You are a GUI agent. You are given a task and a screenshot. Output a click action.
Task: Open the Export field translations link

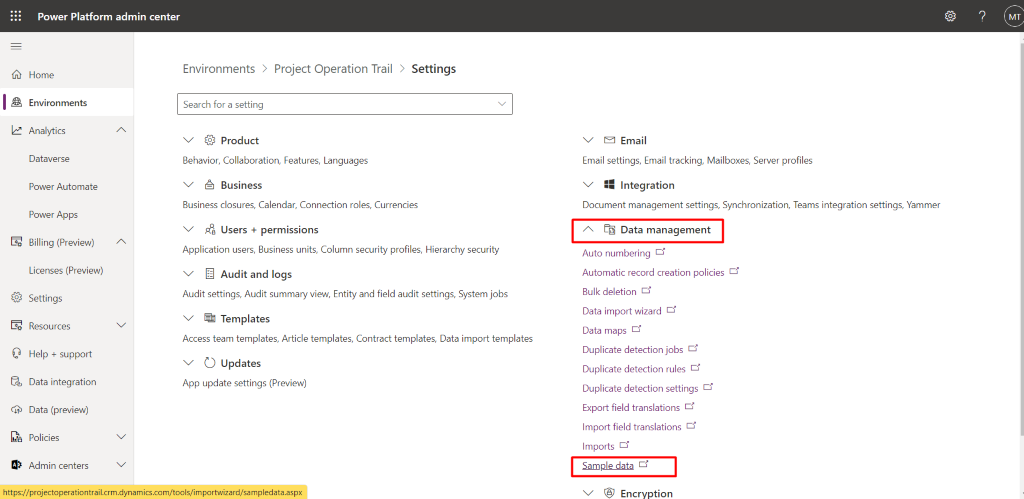click(x=631, y=408)
